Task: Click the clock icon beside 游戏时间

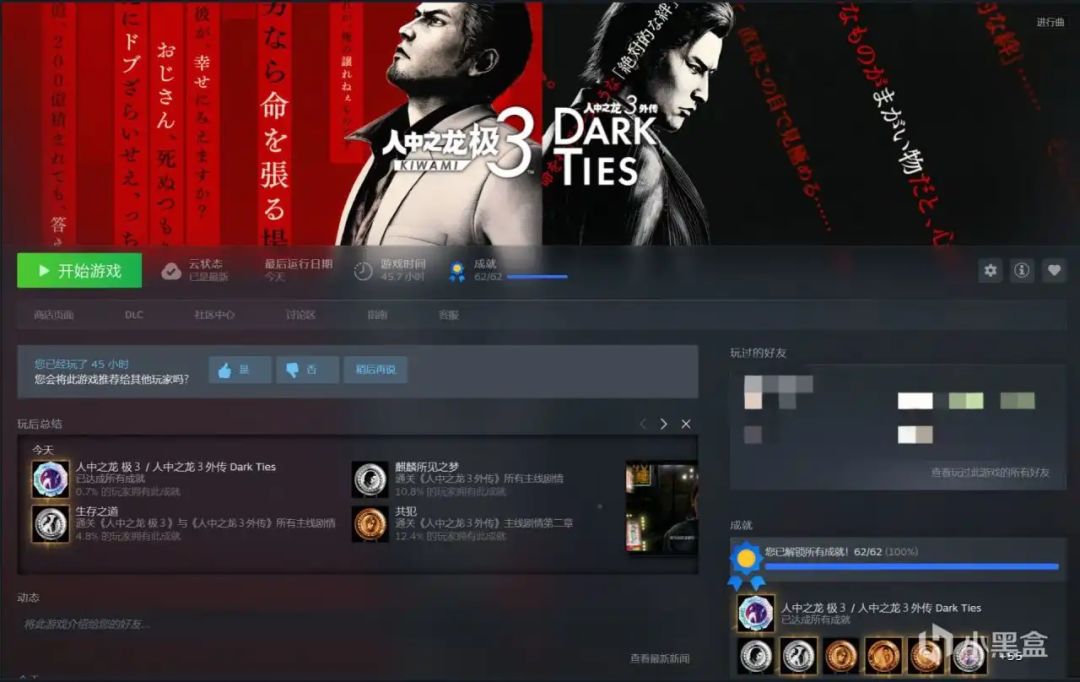Action: [363, 271]
